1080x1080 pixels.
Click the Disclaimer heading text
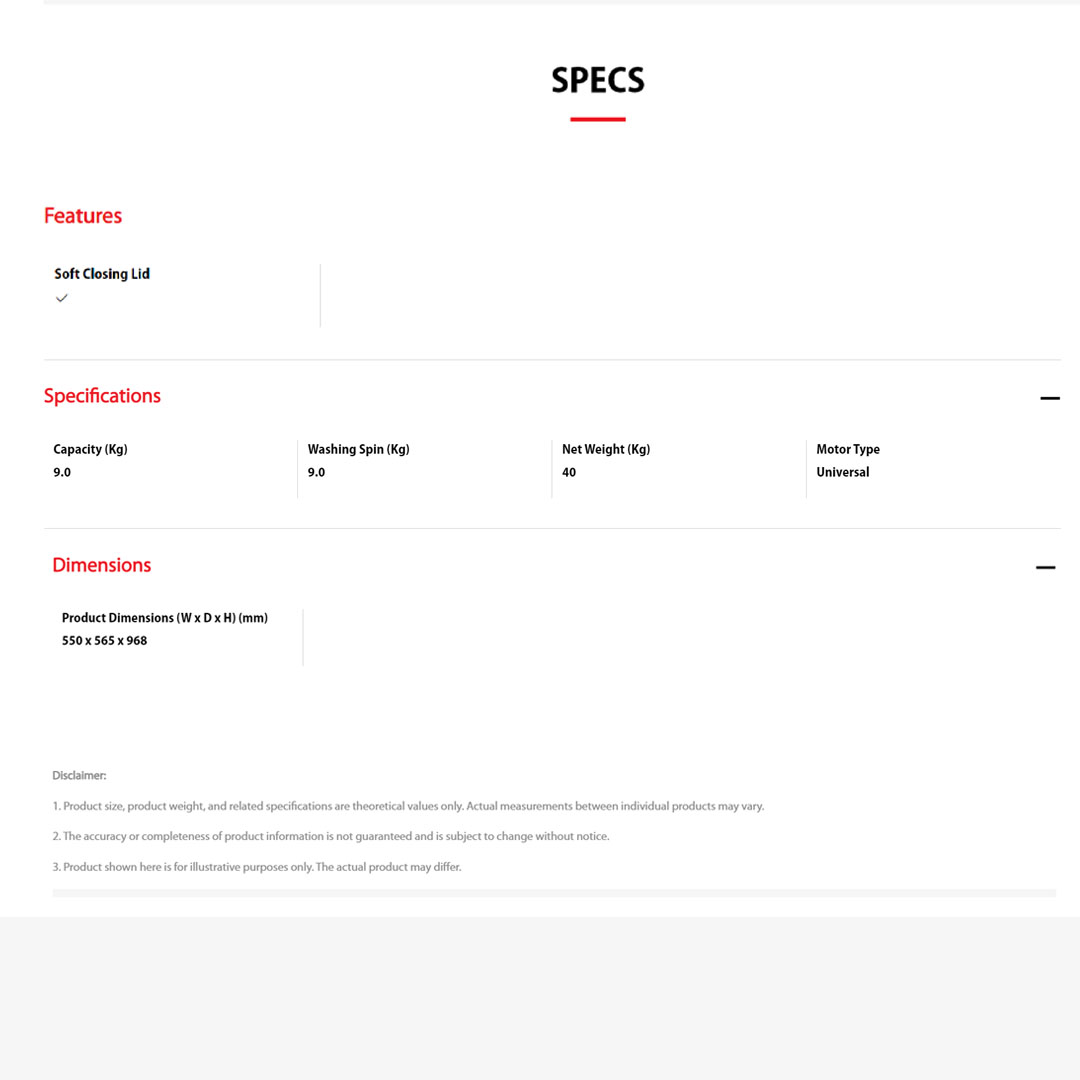click(79, 776)
